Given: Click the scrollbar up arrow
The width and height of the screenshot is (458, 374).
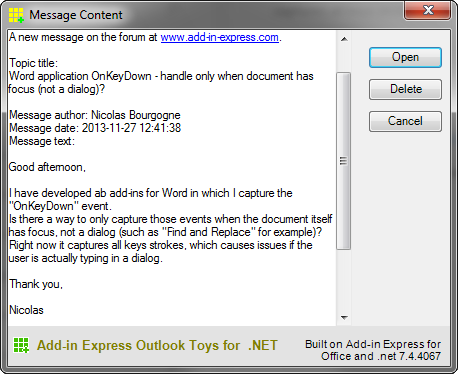Looking at the screenshot, I should point(344,39).
